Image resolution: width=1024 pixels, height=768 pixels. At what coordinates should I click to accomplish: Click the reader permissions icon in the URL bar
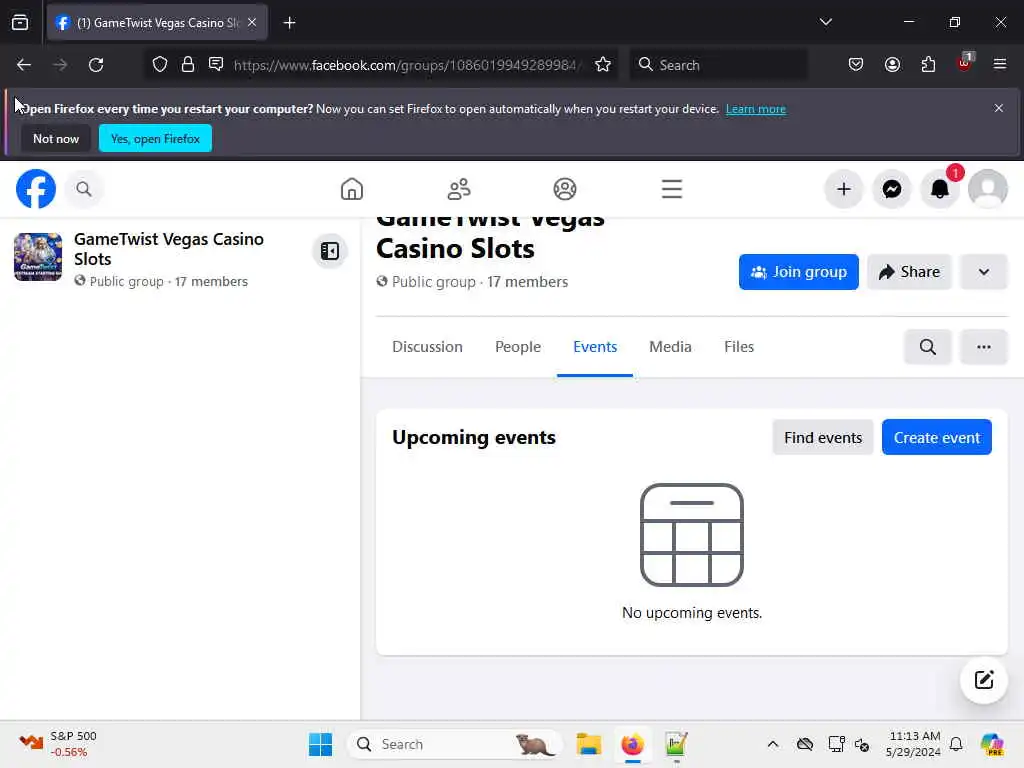point(216,64)
